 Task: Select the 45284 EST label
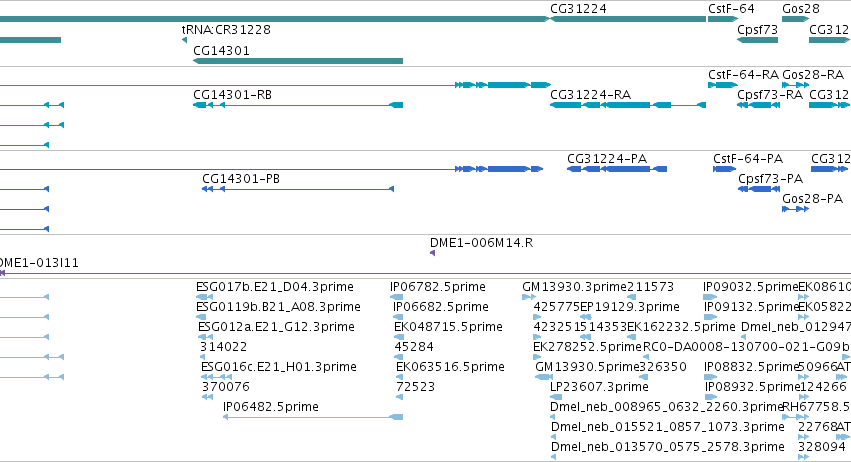click(414, 346)
